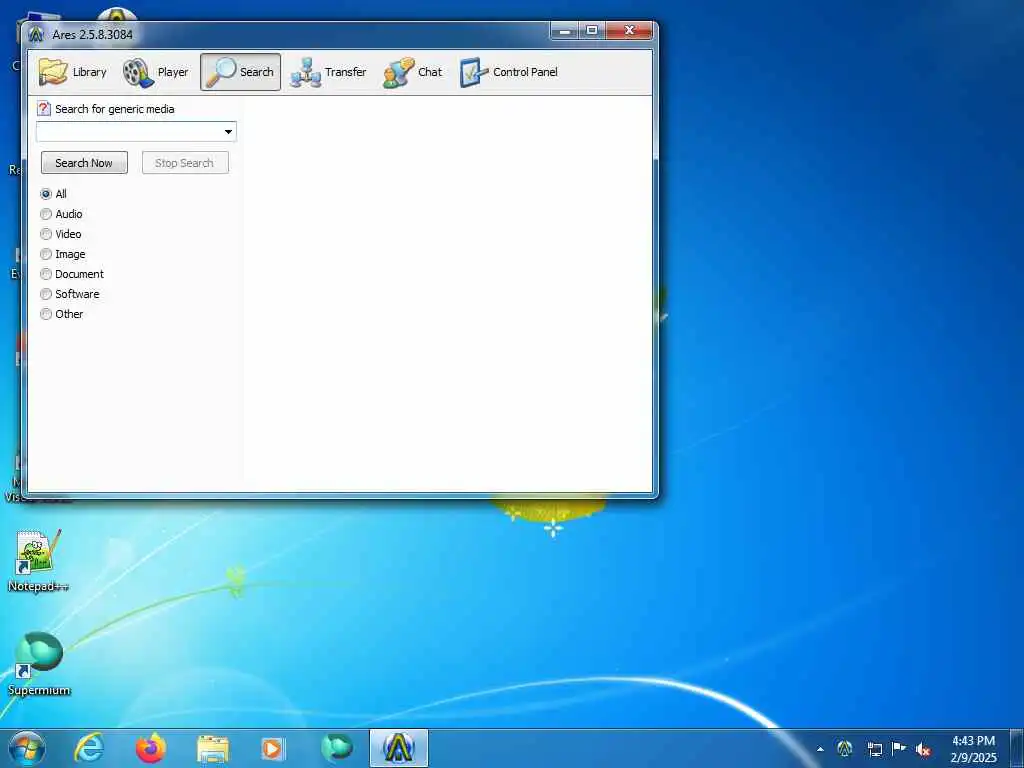Open the Library tab
1024x768 pixels.
tap(72, 72)
